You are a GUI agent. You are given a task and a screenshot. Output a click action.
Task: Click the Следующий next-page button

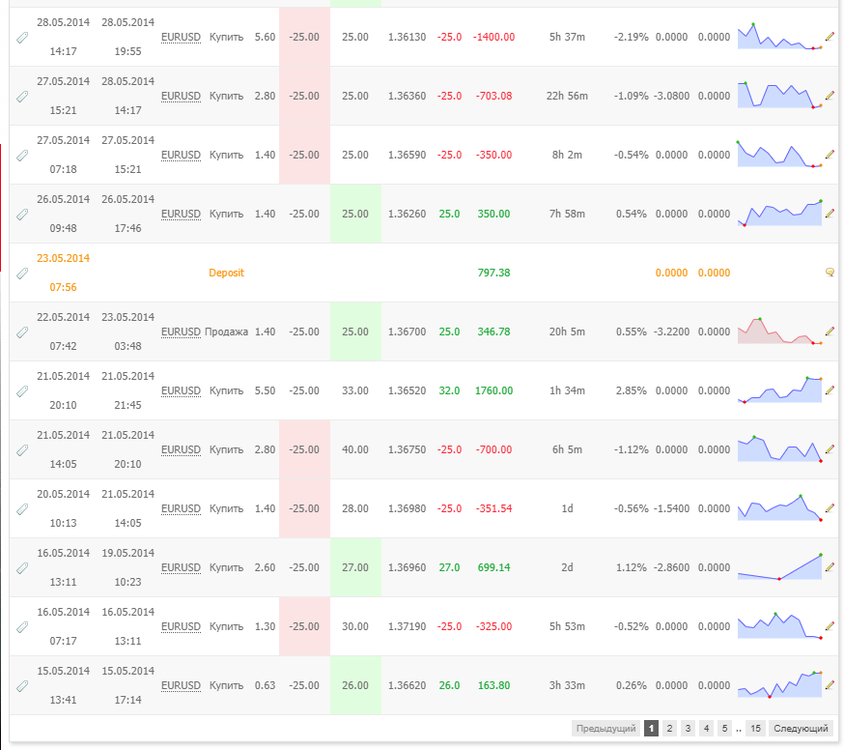coord(800,728)
